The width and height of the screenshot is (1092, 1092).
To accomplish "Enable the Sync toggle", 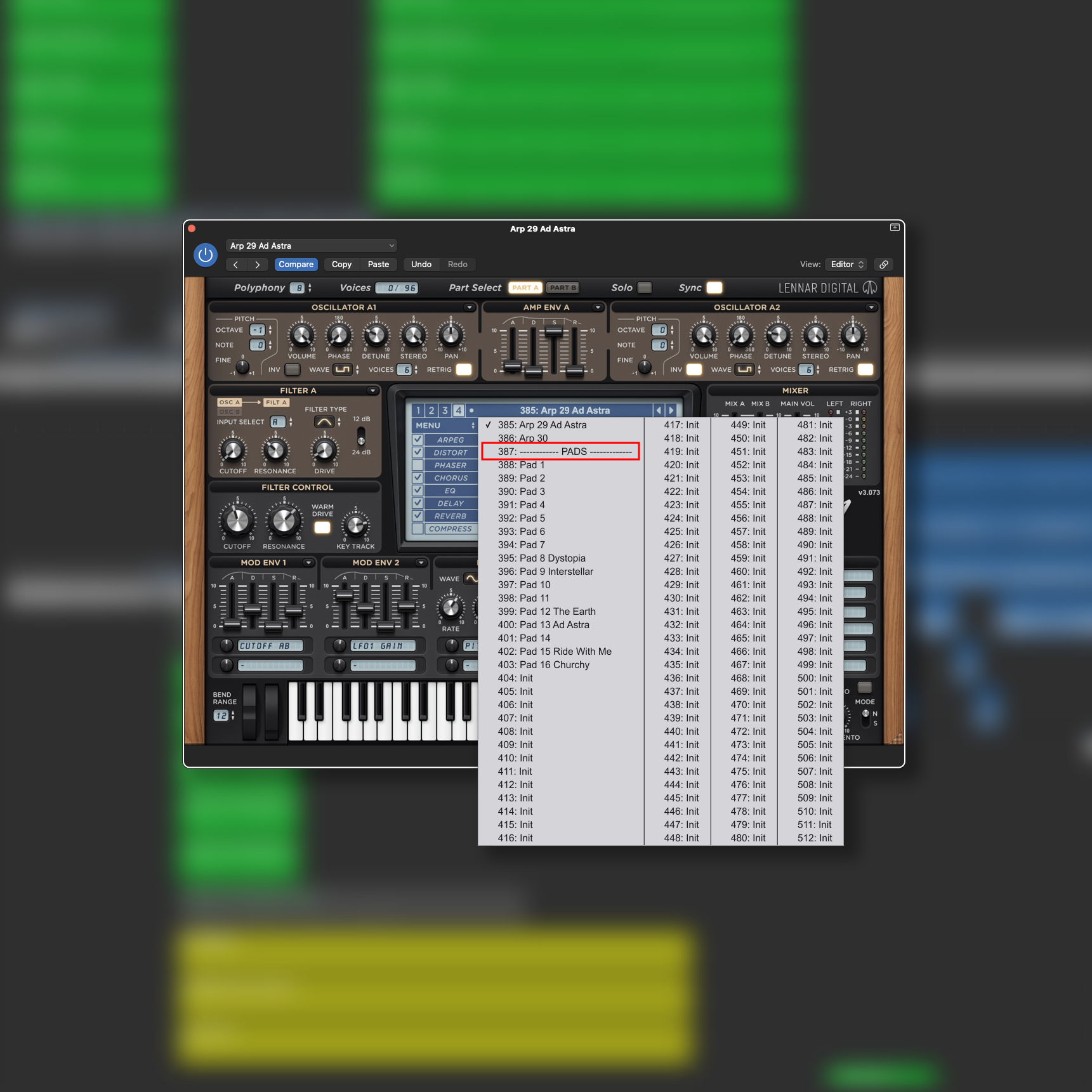I will click(714, 287).
